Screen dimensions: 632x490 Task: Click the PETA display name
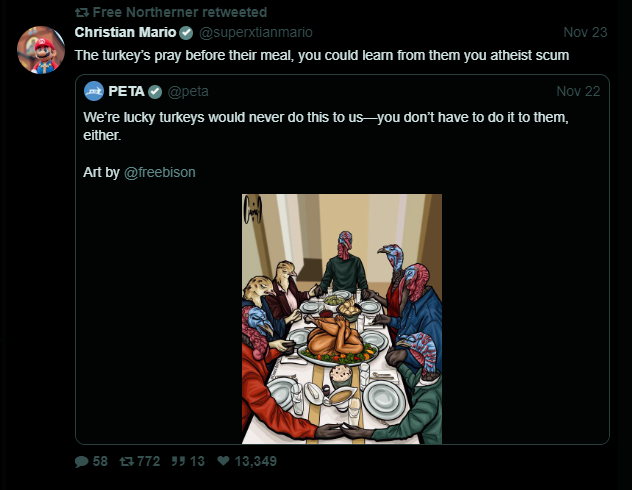(x=126, y=92)
